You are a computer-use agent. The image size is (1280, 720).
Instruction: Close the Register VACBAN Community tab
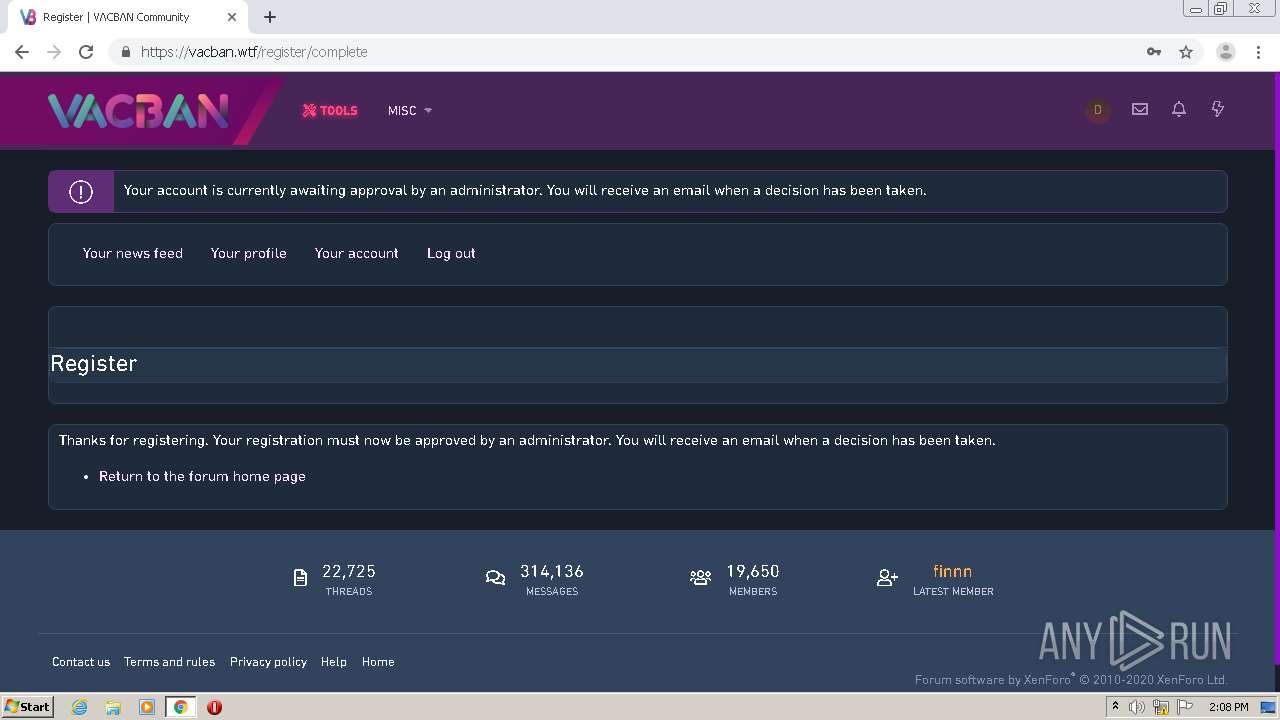232,17
